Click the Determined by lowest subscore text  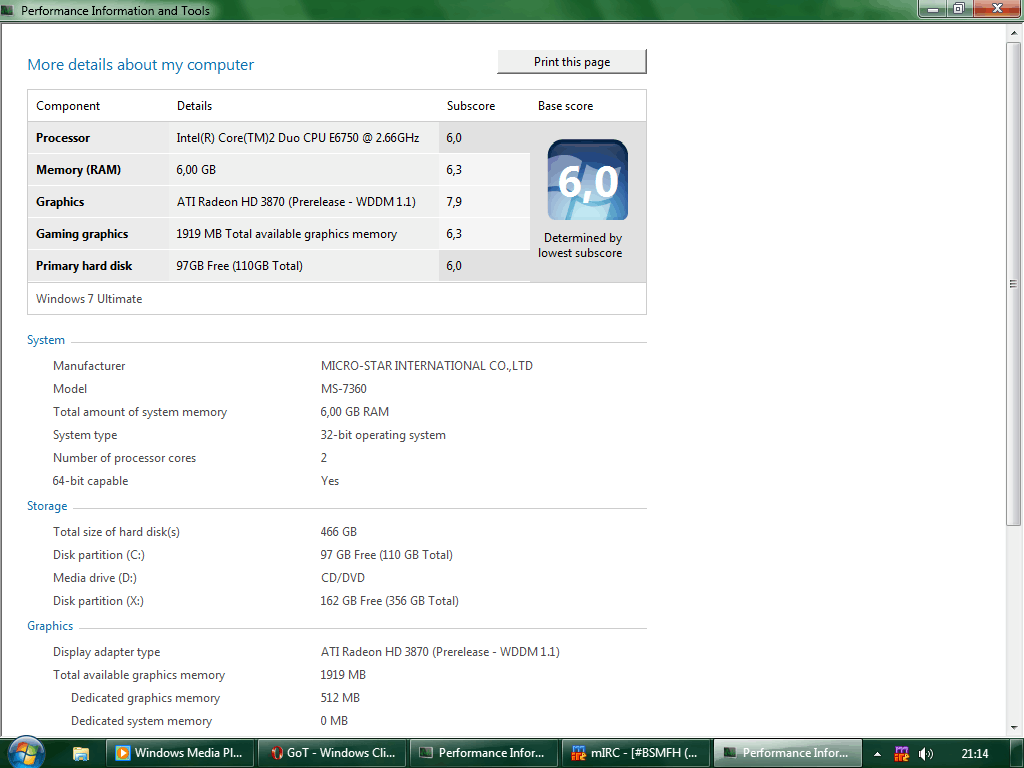pos(581,246)
